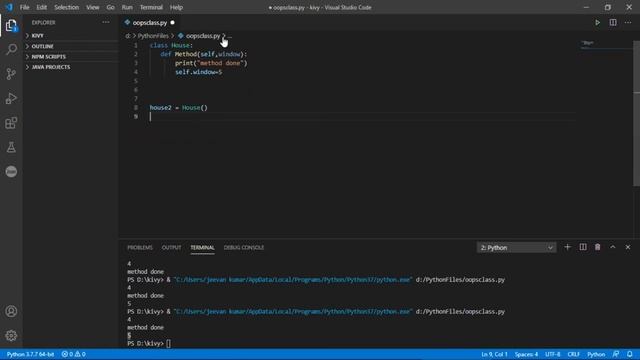Screen dimensions: 640x360
Task: Click Python language mode in status bar
Action: point(596,354)
